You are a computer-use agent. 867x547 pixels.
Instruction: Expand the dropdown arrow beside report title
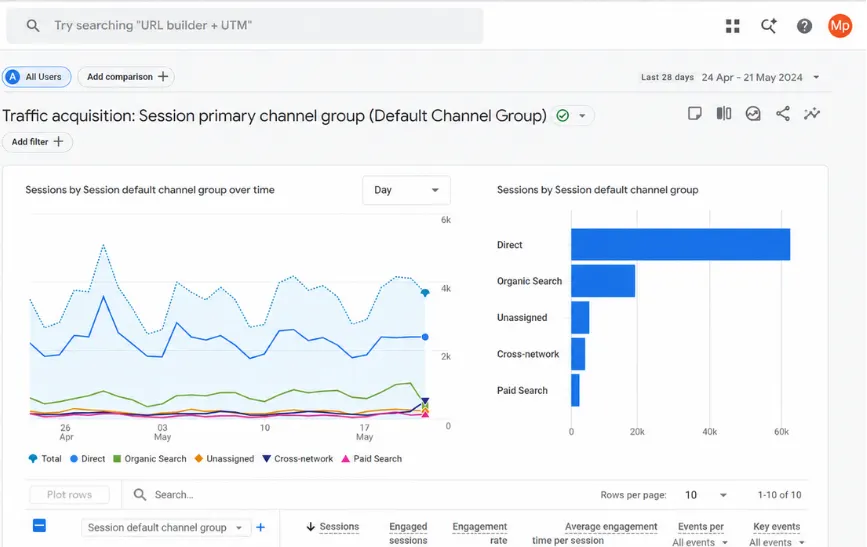pyautogui.click(x=582, y=116)
